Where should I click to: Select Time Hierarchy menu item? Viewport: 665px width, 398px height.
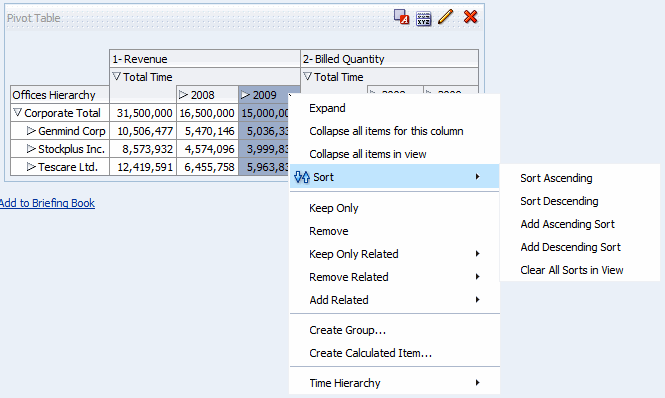[394, 383]
